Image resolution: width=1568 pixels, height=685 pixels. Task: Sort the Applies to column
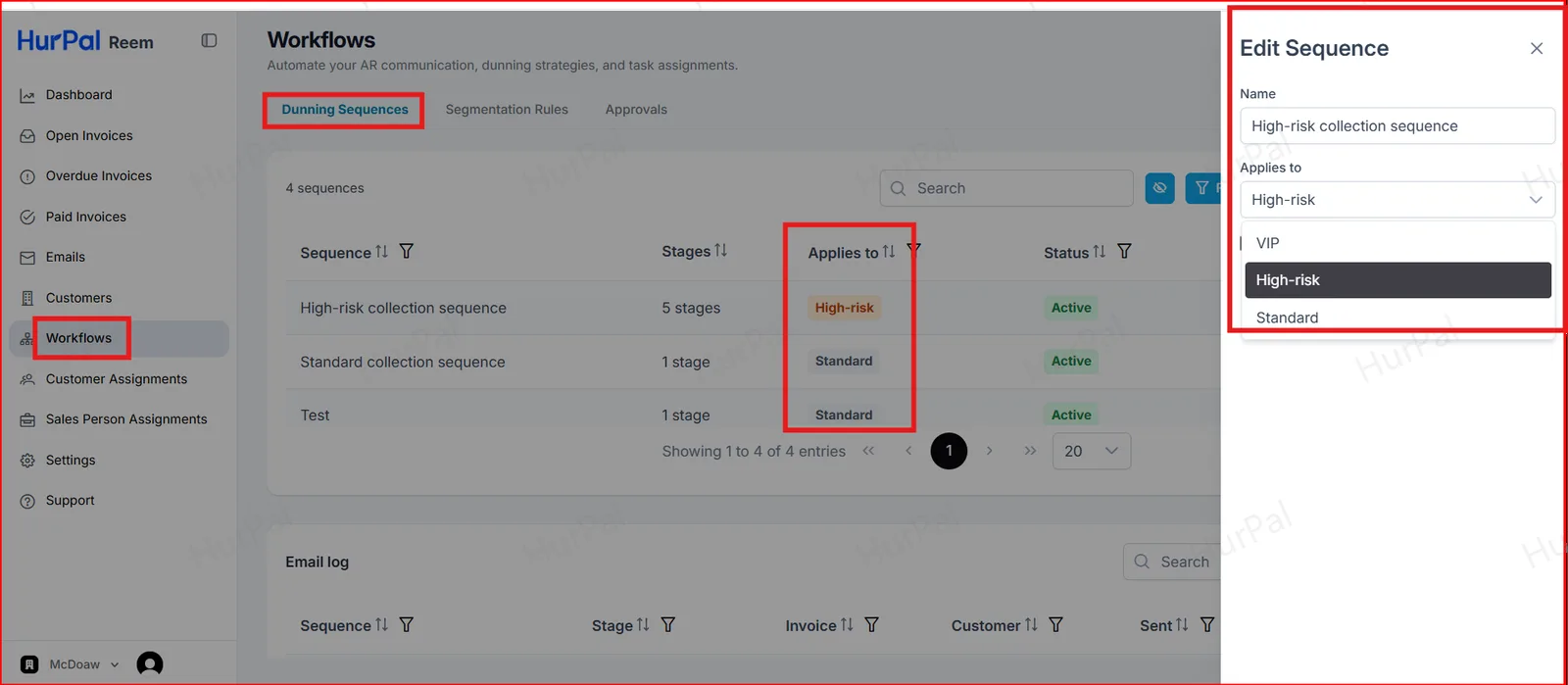889,252
